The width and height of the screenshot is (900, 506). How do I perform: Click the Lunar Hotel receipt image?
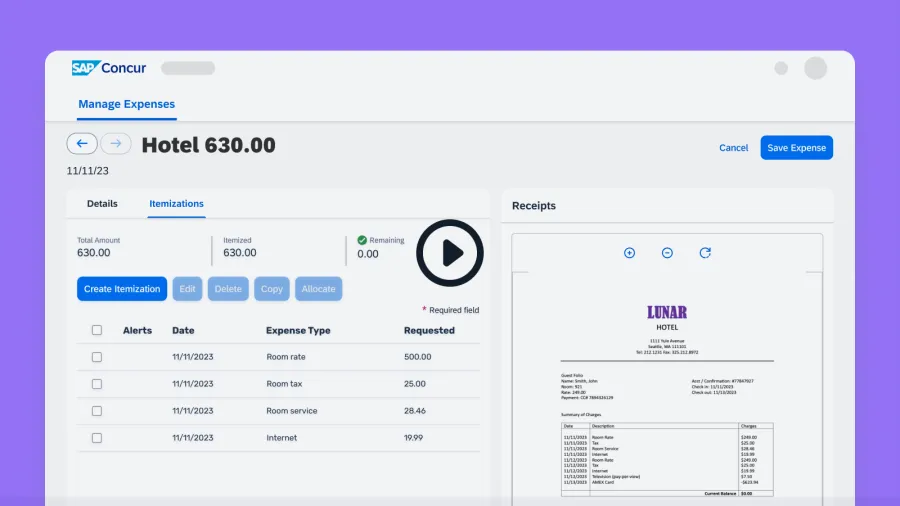[x=667, y=389]
